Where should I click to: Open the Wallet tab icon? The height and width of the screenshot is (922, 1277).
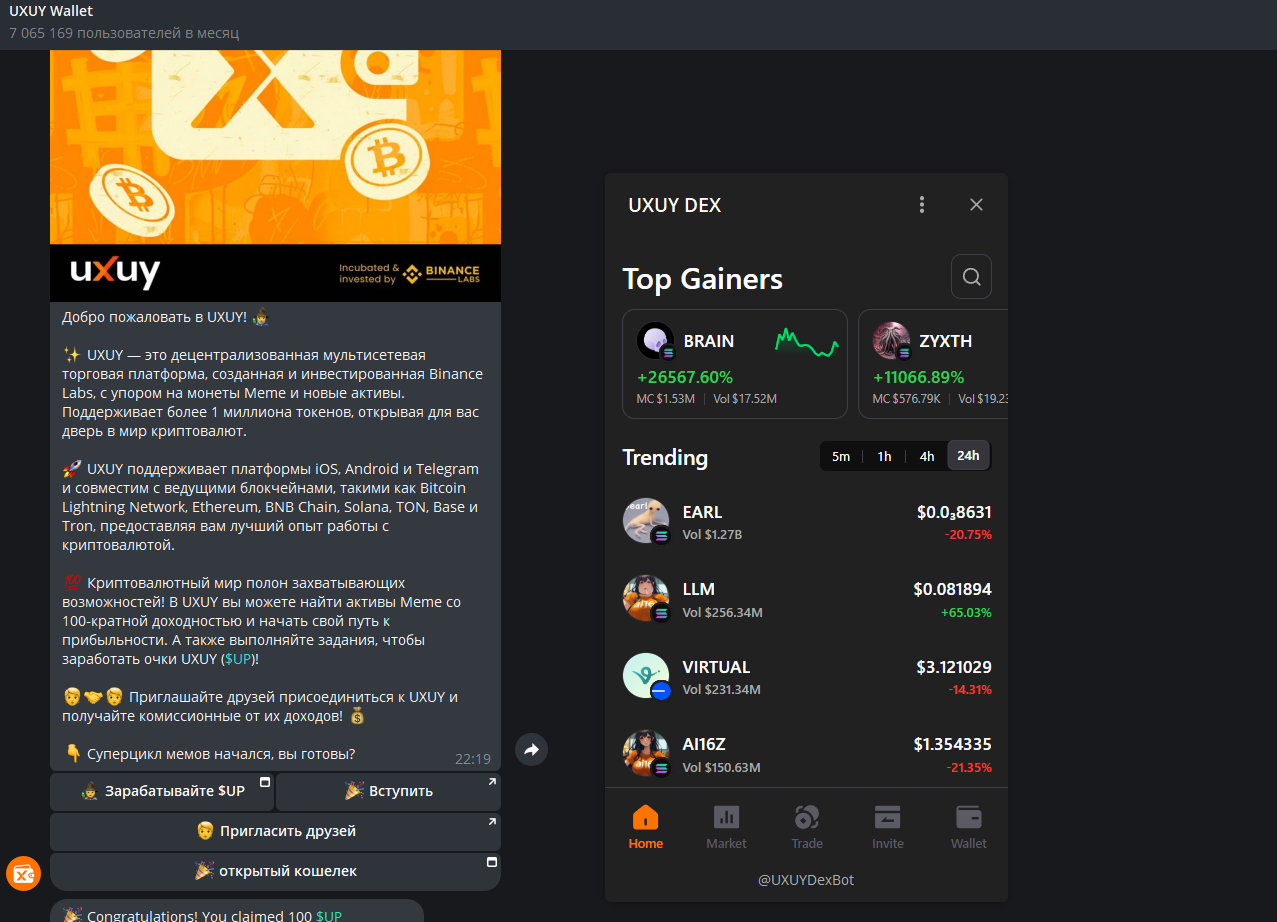tap(968, 817)
